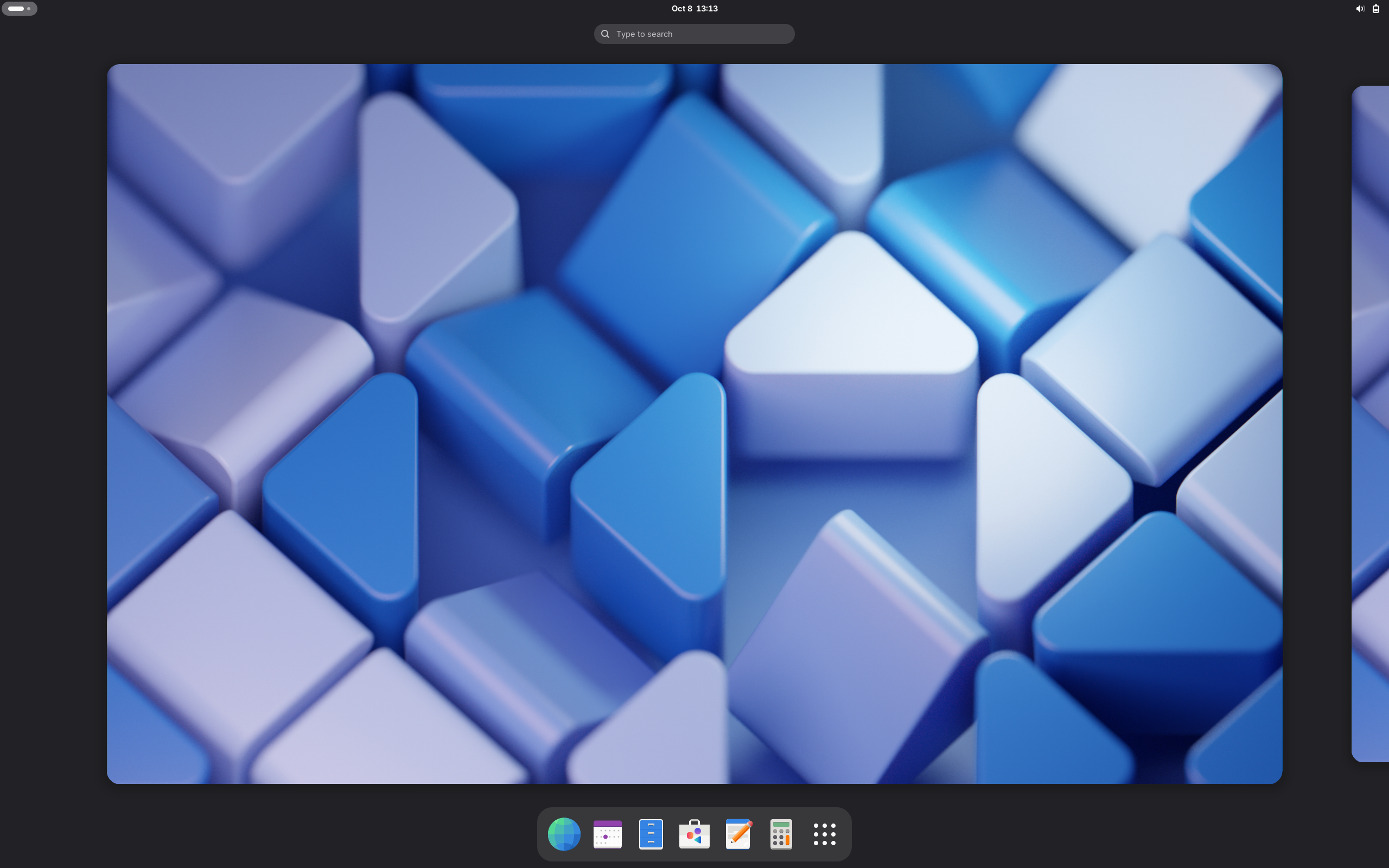The height and width of the screenshot is (868, 1389).
Task: Open the Software store dock icon
Action: tap(694, 834)
